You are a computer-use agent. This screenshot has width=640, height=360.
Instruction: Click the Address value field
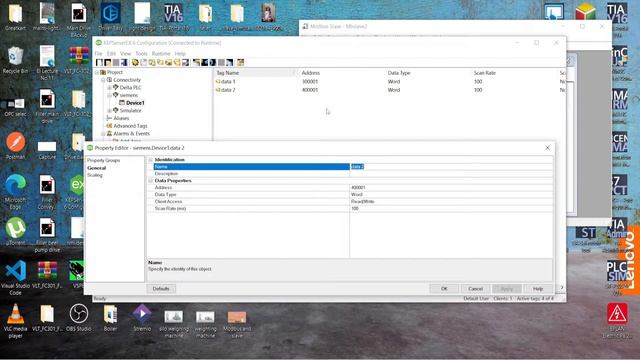(x=451, y=187)
